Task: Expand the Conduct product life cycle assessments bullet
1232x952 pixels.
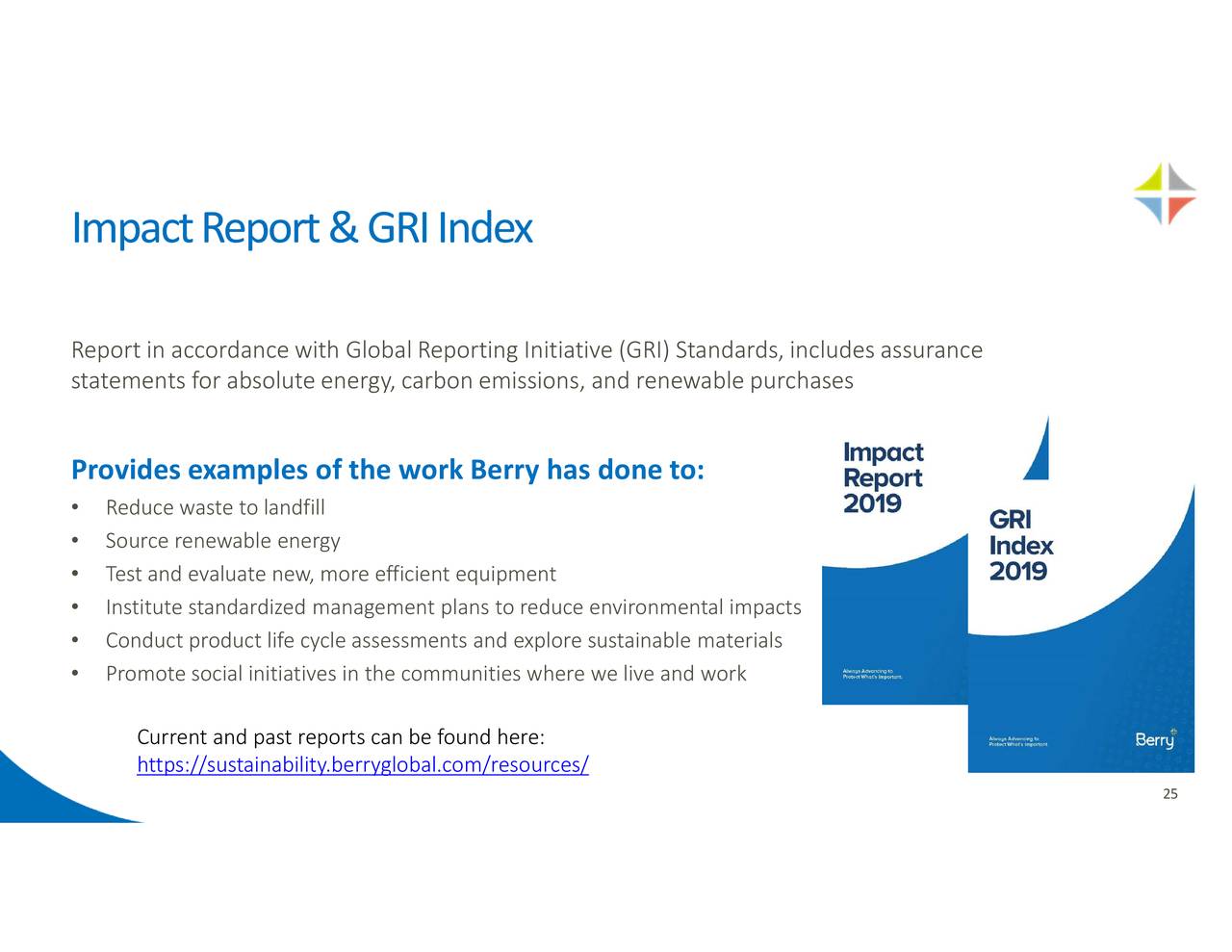Action: tap(444, 639)
